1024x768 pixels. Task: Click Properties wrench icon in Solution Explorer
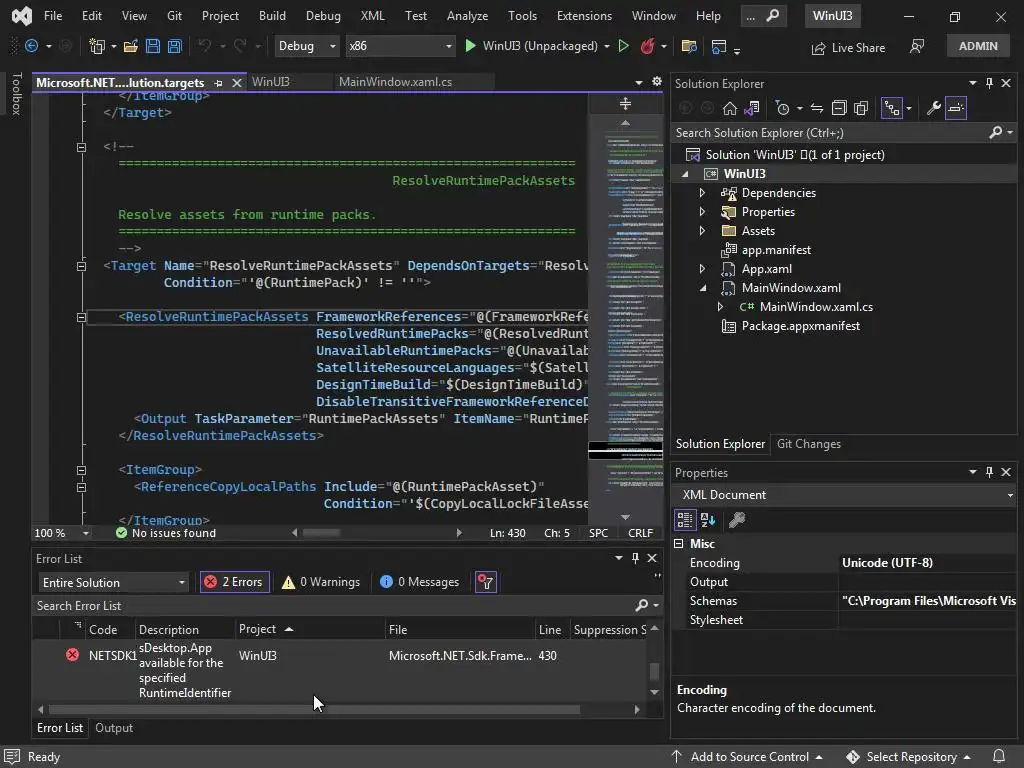pos(934,108)
